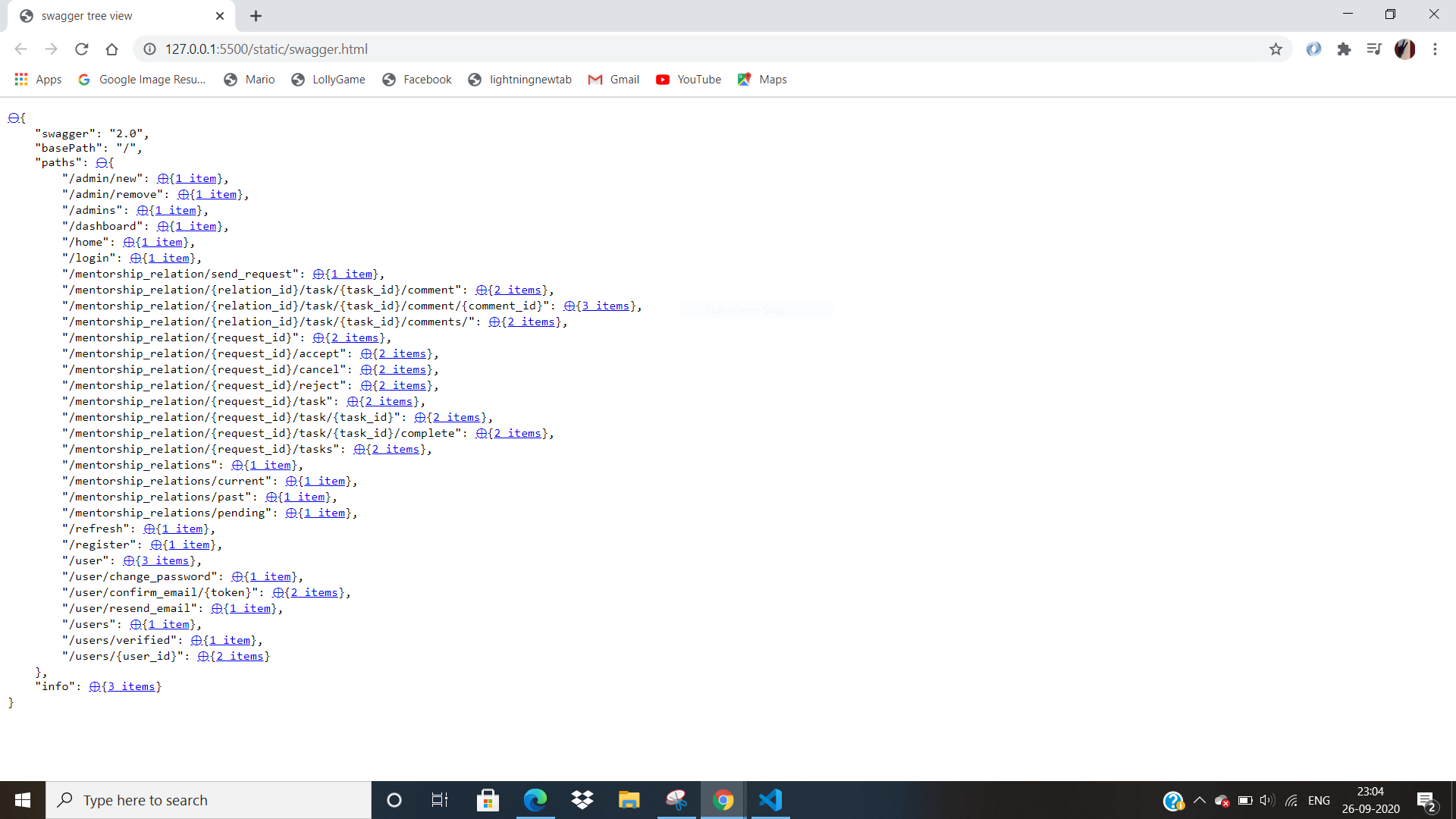Viewport: 1456px width, 819px height.
Task: Expand the "/dashboard" path node
Action: tap(162, 227)
